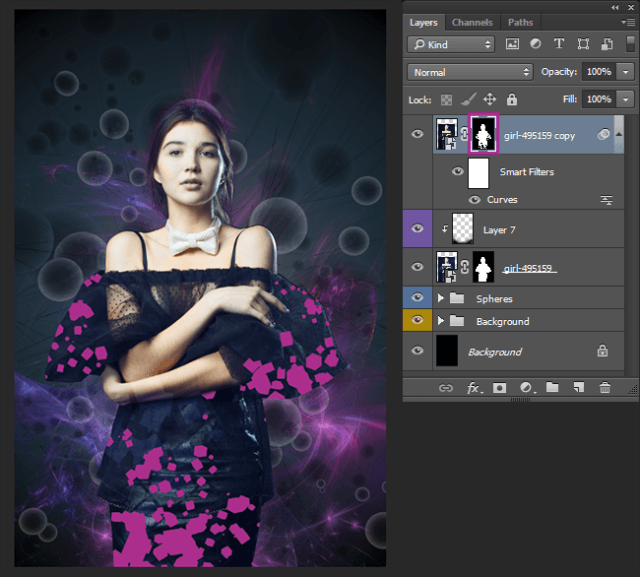Hide Smart Filters with eye icon
This screenshot has height=577, width=640.
458,172
